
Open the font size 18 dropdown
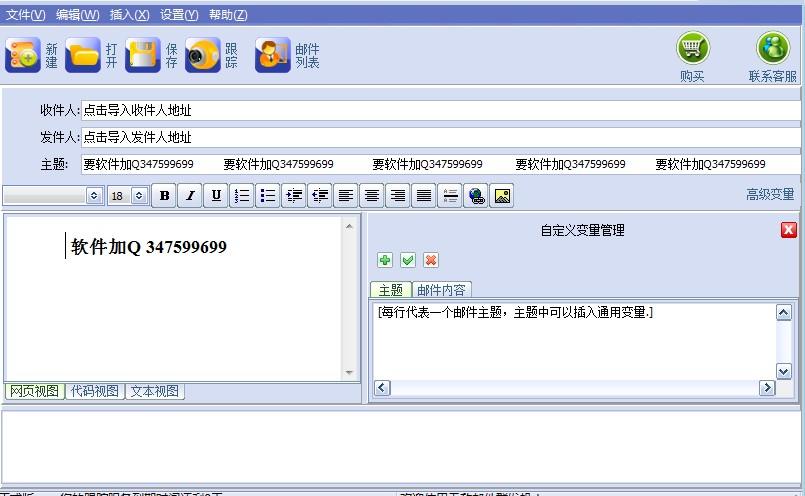[x=139, y=196]
